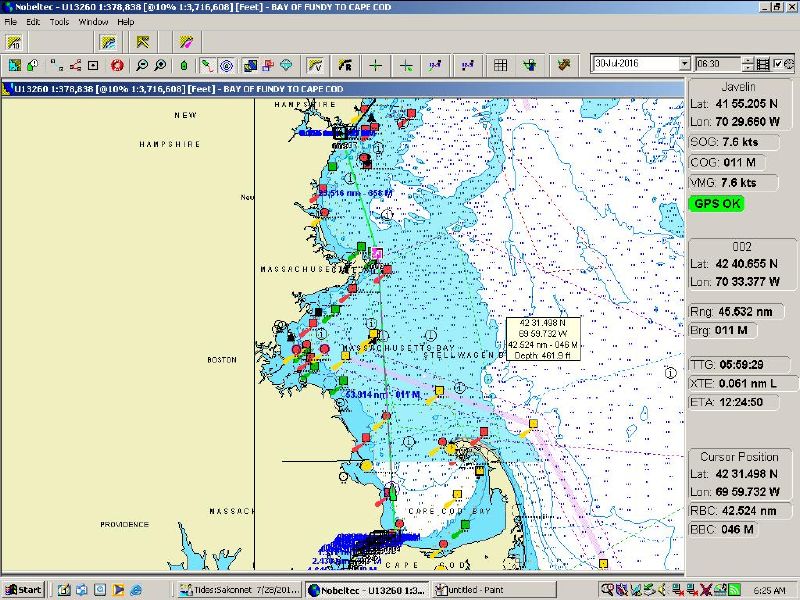Select the green boat icon in toolbar
This screenshot has height=600, width=800.
coord(183,65)
